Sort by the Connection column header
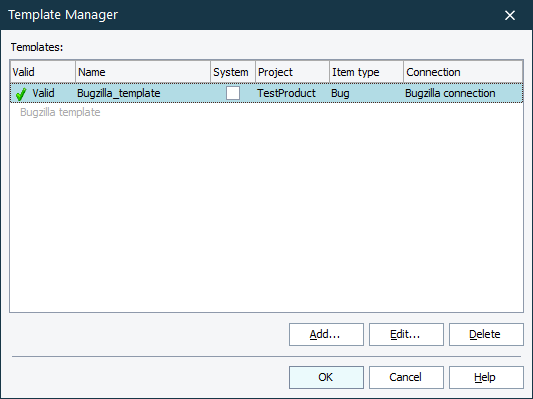 point(463,72)
